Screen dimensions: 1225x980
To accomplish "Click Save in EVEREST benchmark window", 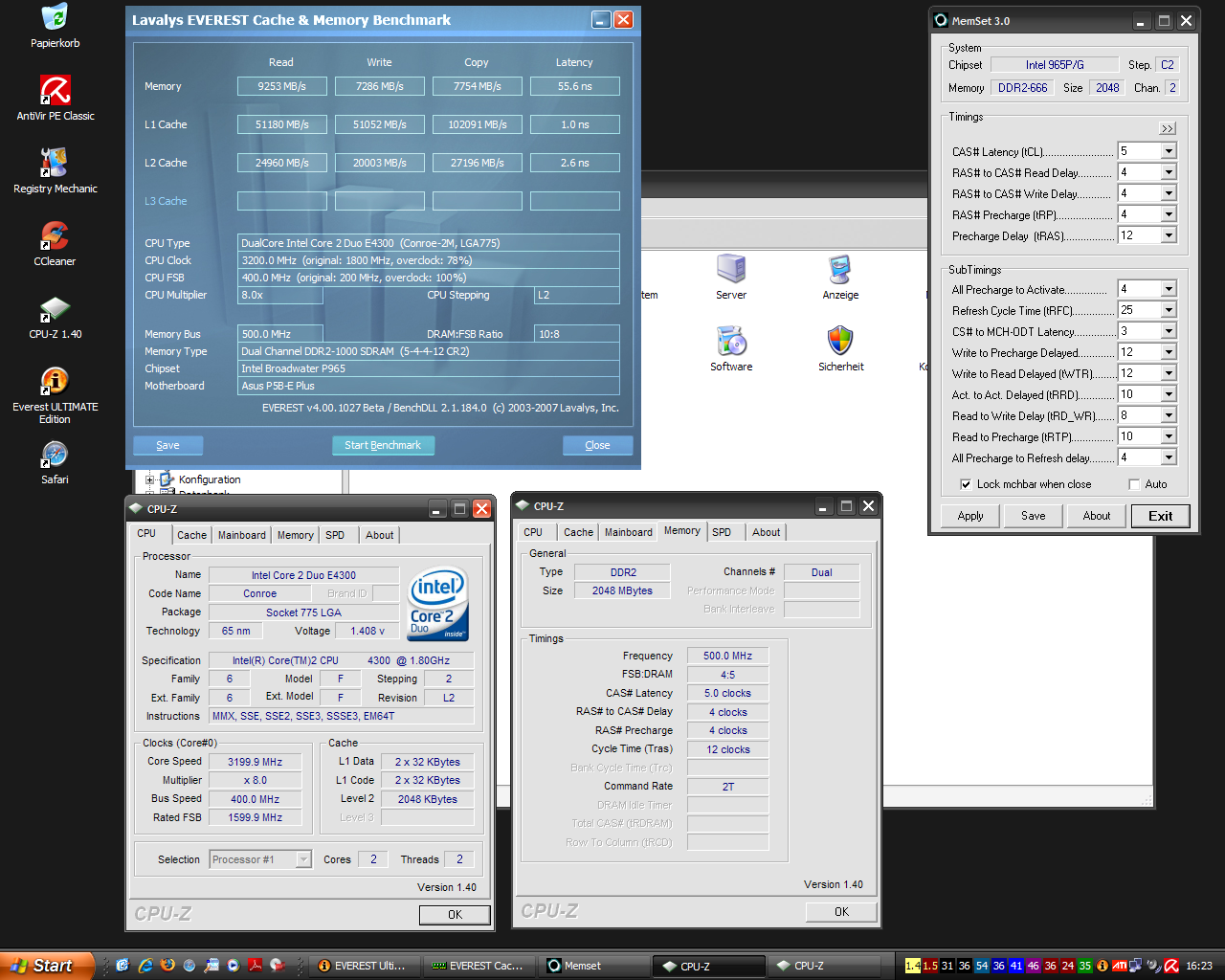I will 167,445.
